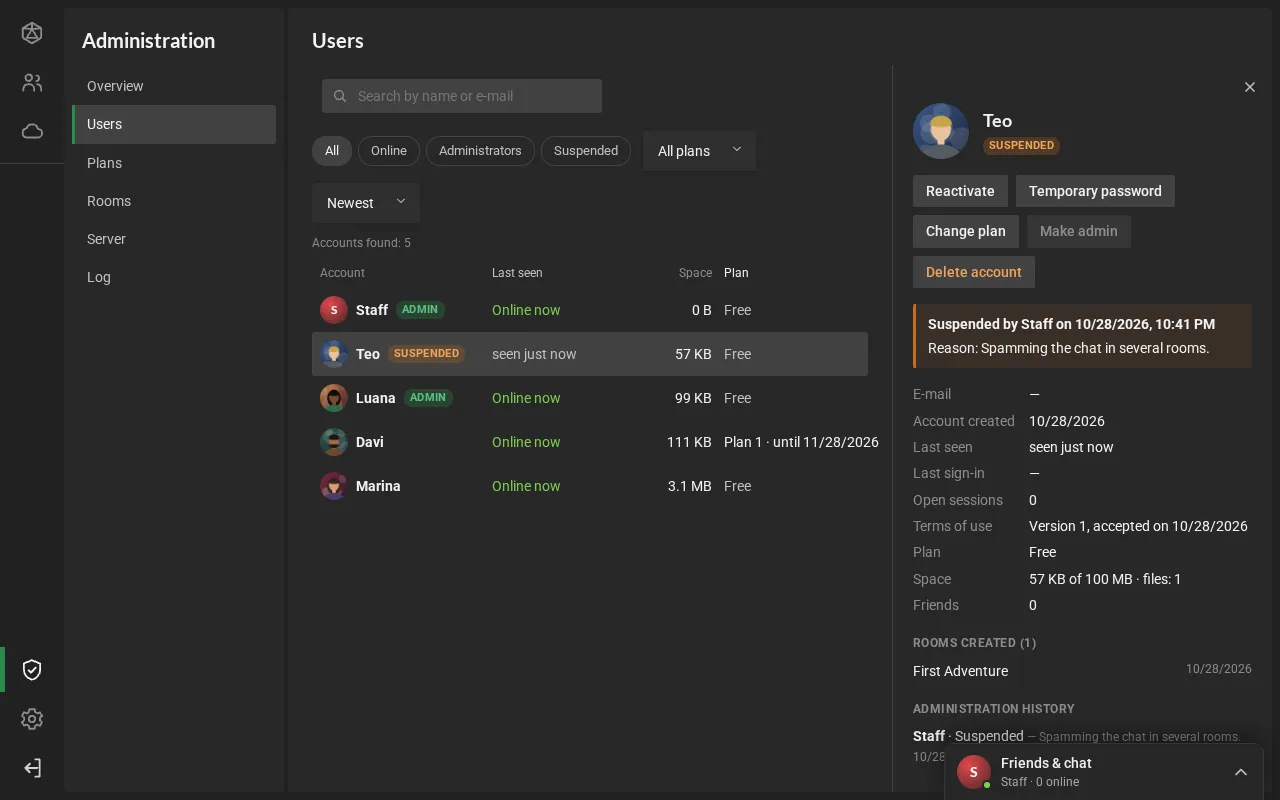
Task: Open the All plans dropdown
Action: pos(700,151)
